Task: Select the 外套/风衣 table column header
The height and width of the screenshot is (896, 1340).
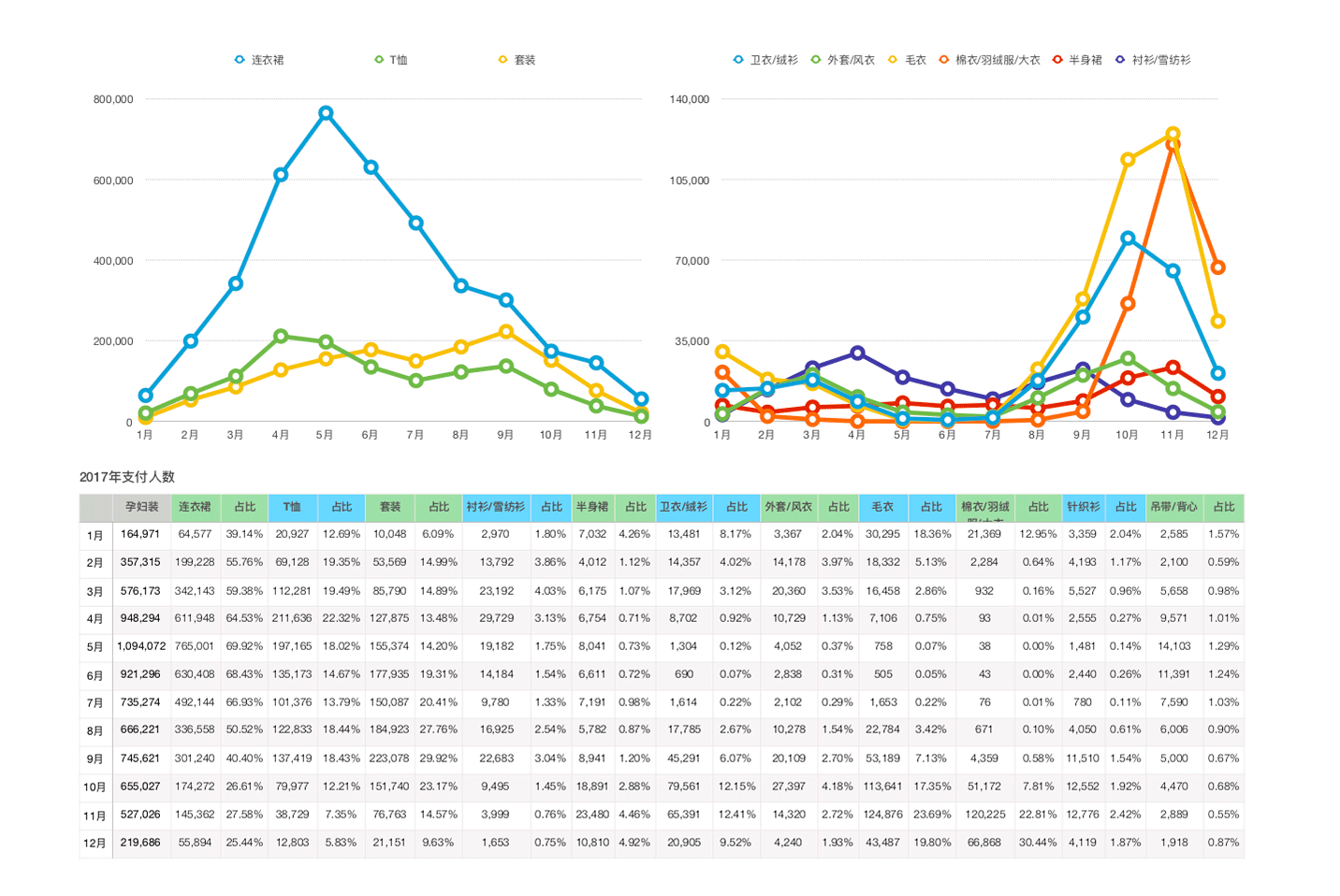Action: tap(789, 507)
